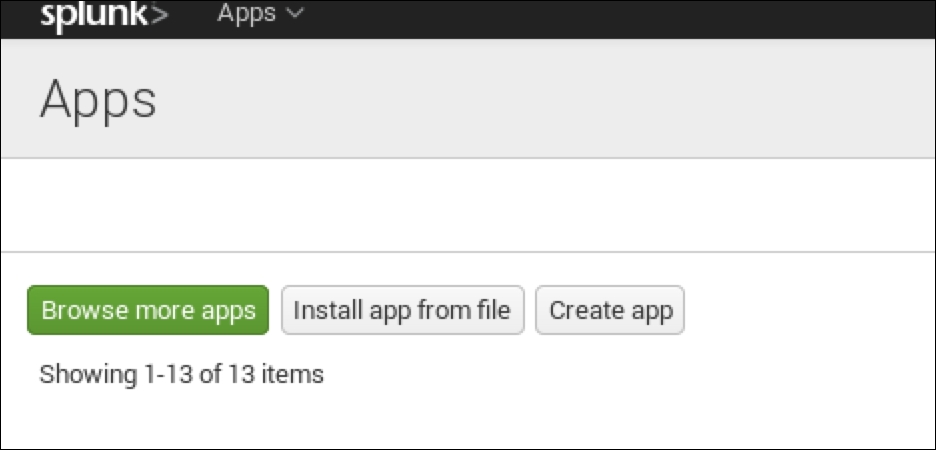Select the Create app button
The width and height of the screenshot is (936, 450).
tap(610, 310)
